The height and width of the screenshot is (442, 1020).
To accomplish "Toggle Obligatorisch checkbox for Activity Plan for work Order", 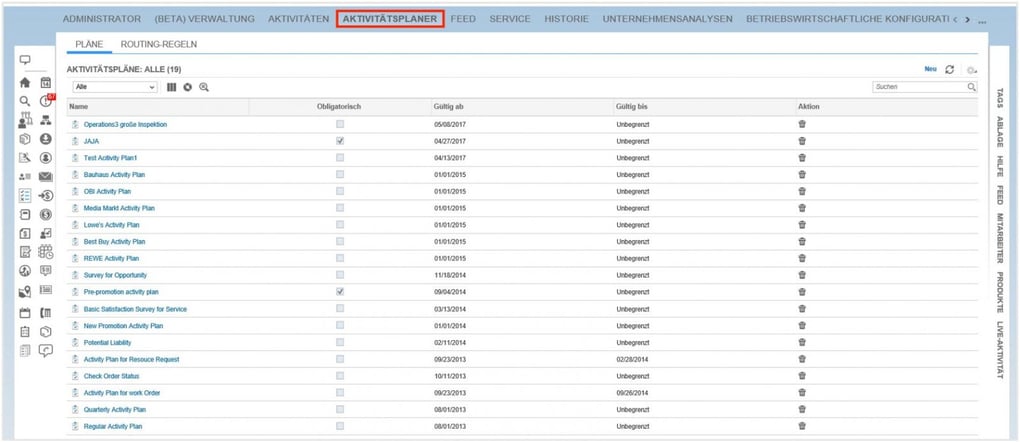I will click(340, 393).
